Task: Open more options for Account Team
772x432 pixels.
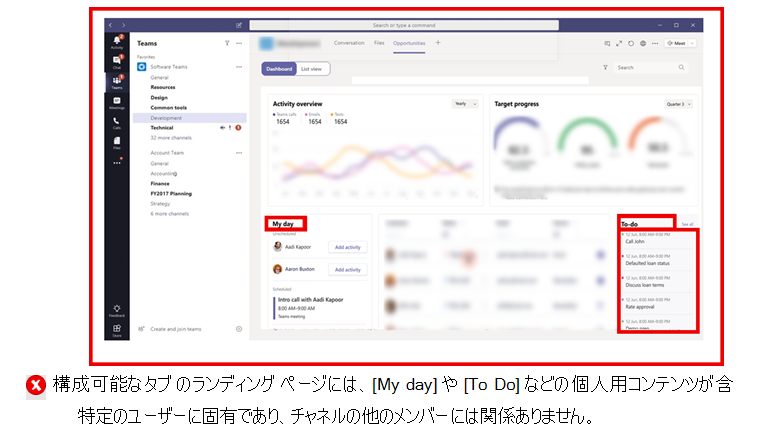Action: 239,153
